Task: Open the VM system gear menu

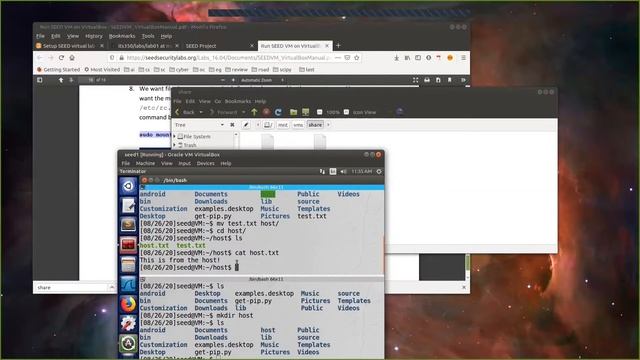Action: (379, 171)
